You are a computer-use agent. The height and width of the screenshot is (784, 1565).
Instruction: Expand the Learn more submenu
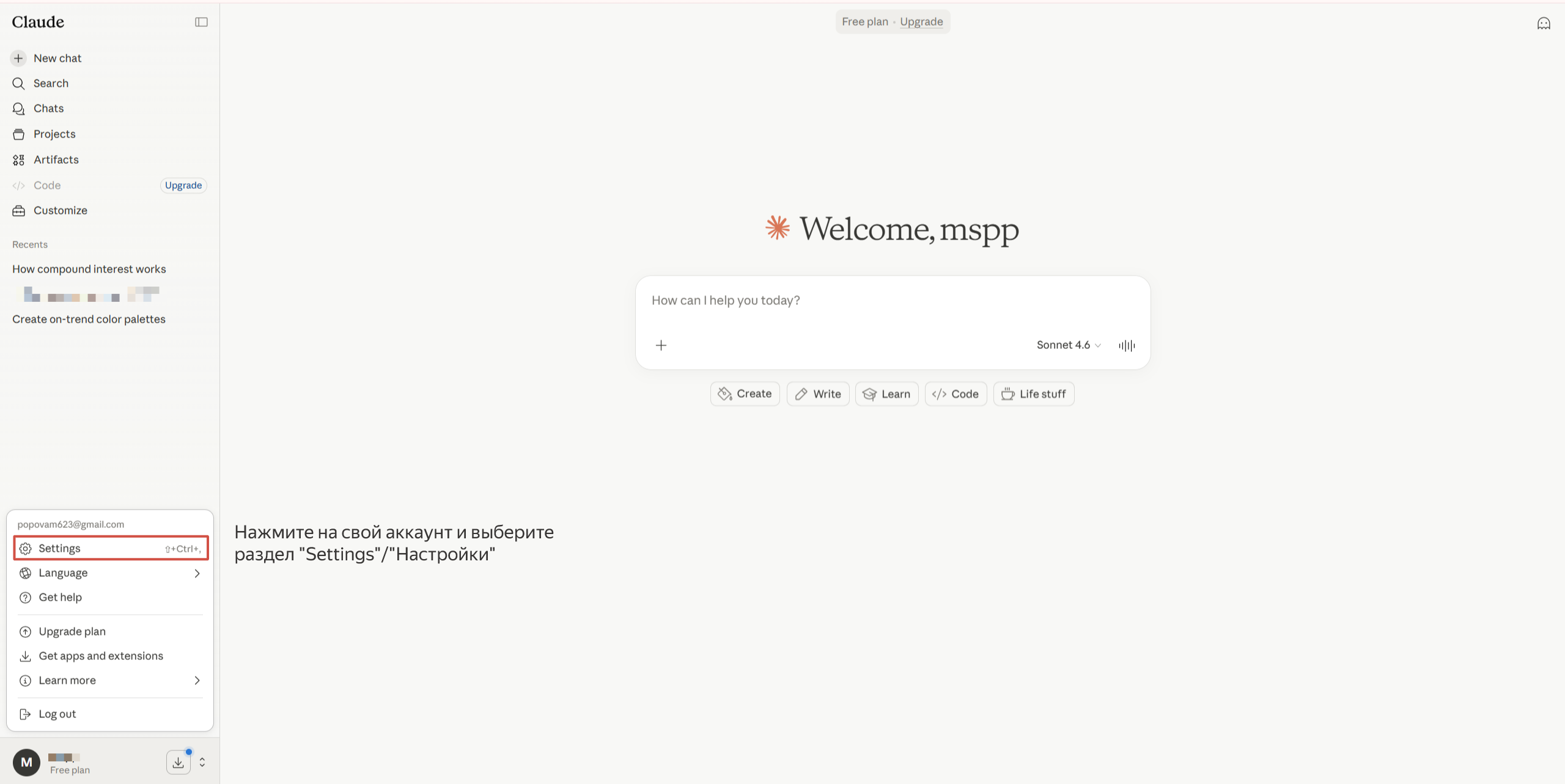click(x=110, y=680)
